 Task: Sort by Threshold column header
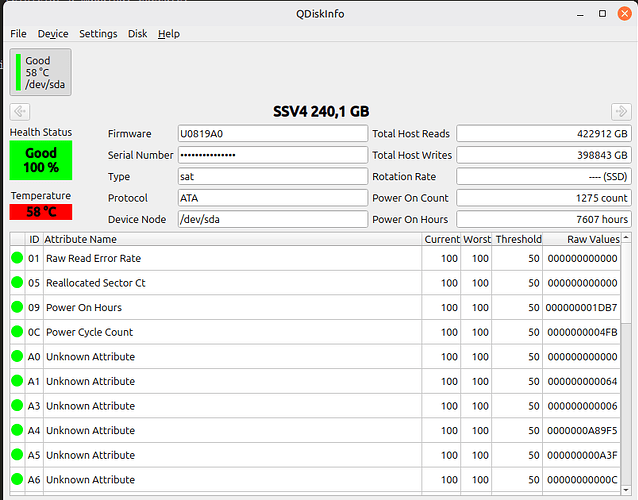tap(518, 239)
